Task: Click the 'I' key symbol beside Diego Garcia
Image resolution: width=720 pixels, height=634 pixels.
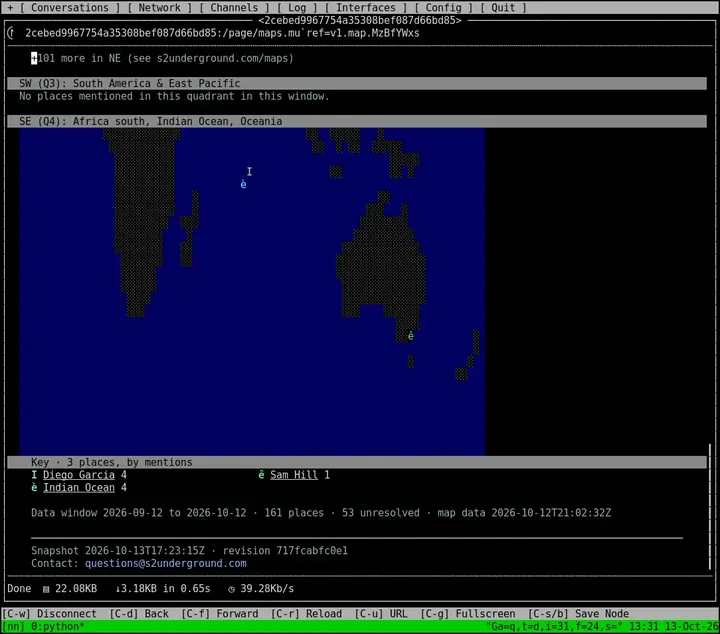Action: [34, 475]
